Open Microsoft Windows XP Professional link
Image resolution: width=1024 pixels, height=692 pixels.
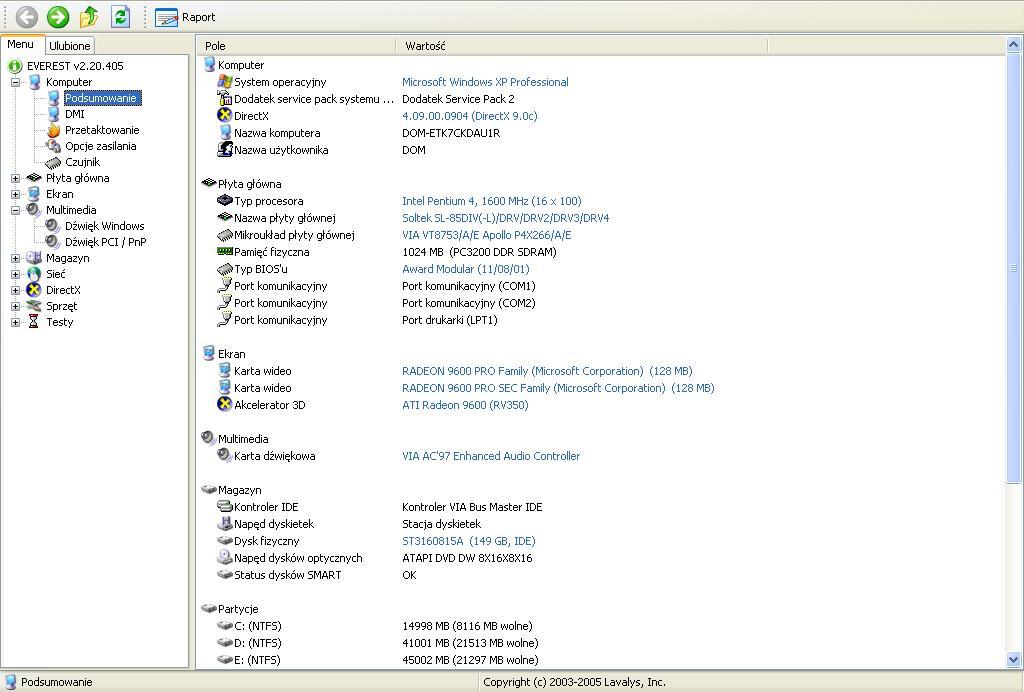point(485,82)
